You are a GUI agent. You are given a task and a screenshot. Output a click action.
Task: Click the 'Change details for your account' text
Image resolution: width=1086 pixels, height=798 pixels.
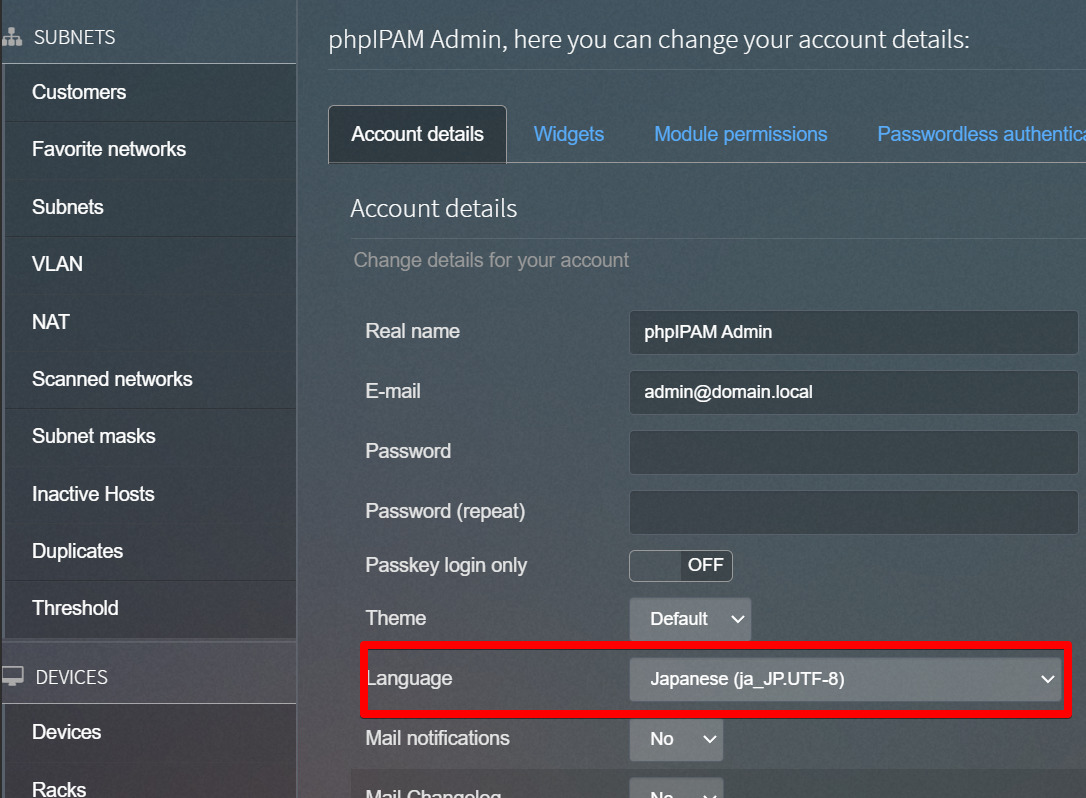coord(491,260)
